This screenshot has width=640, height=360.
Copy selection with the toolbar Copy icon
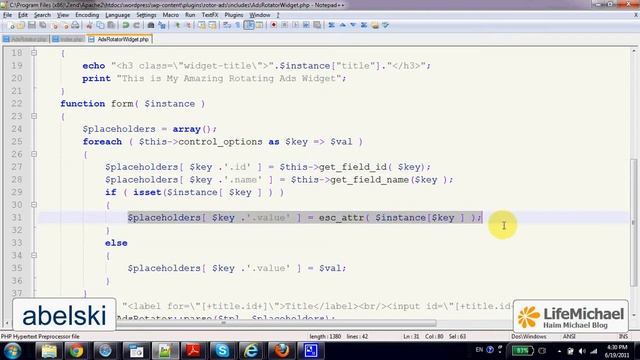click(100, 25)
